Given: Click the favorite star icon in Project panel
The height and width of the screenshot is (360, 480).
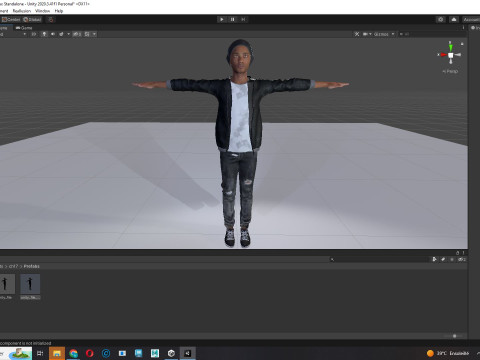Looking at the screenshot, I should [452, 259].
